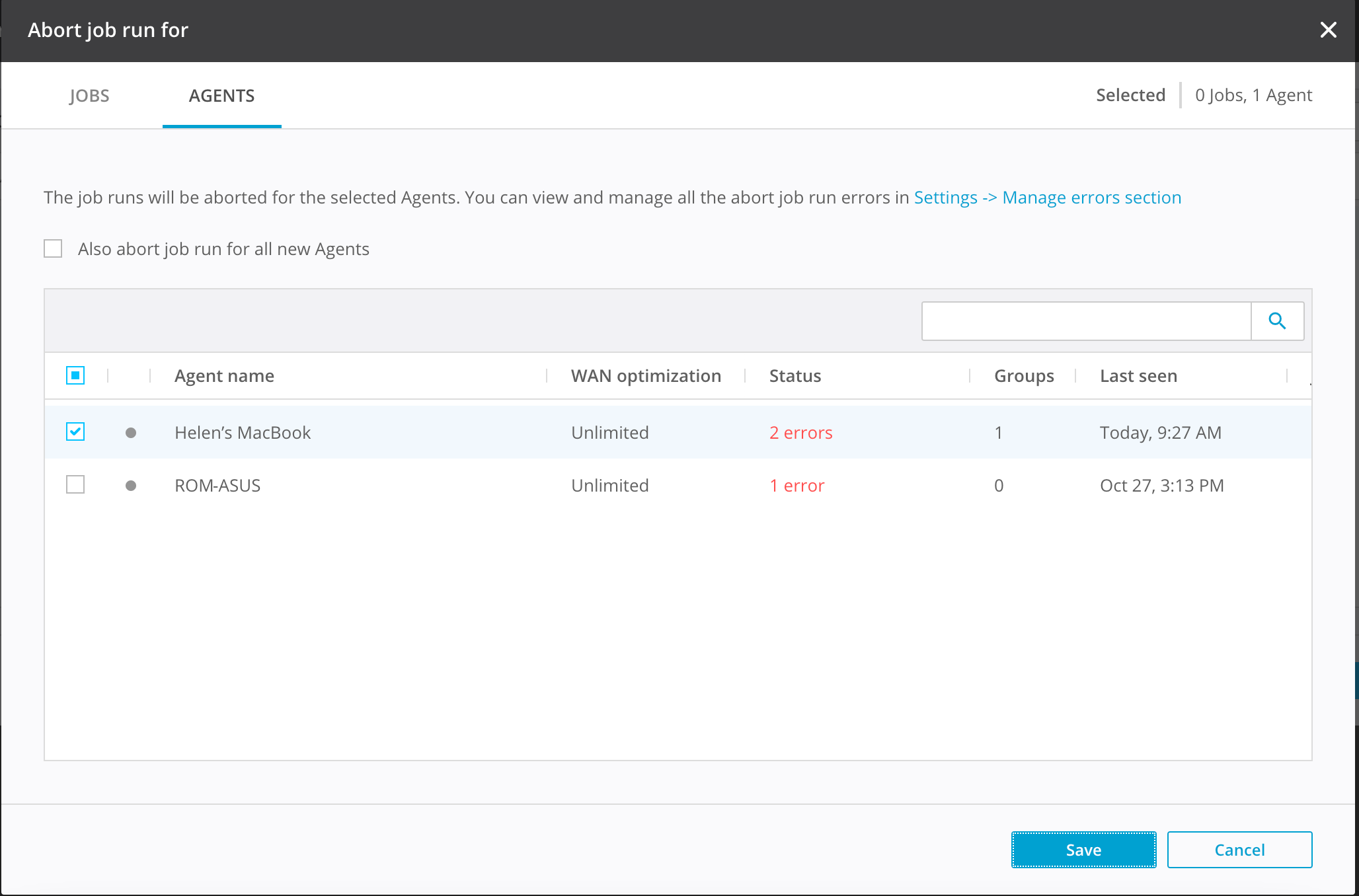Close the Abort job run dialog
1359x896 pixels.
point(1328,30)
